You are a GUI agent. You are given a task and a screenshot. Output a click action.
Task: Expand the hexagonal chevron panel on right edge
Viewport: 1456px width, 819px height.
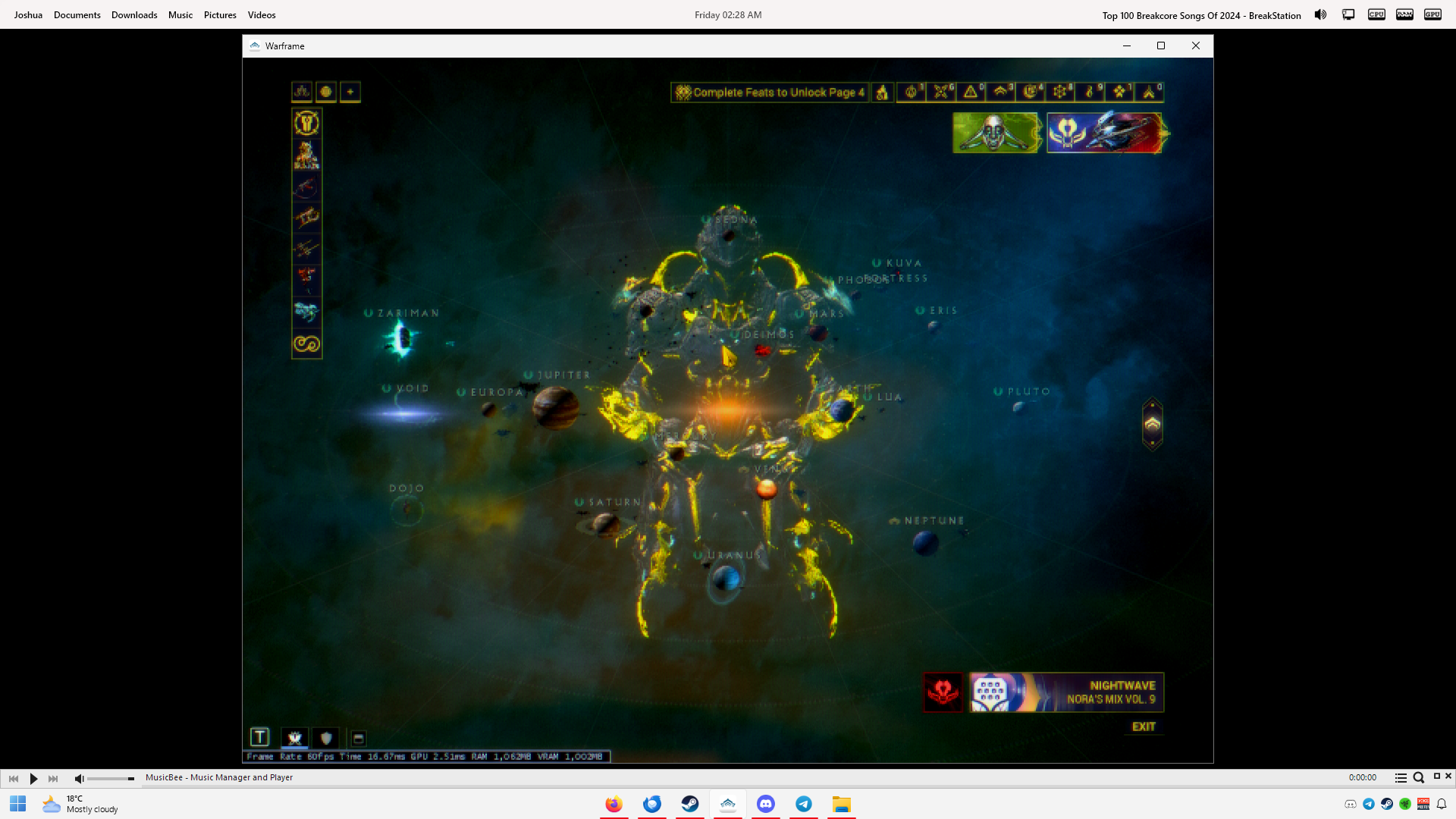[1153, 424]
